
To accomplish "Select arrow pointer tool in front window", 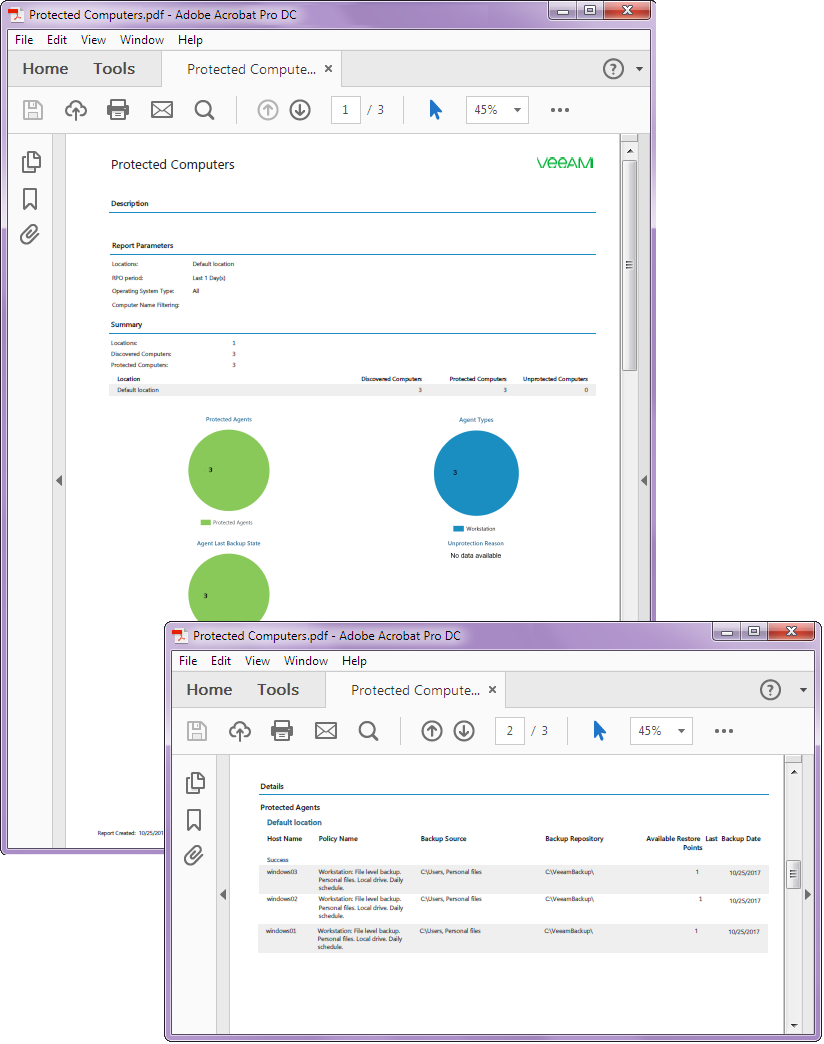I will [599, 730].
